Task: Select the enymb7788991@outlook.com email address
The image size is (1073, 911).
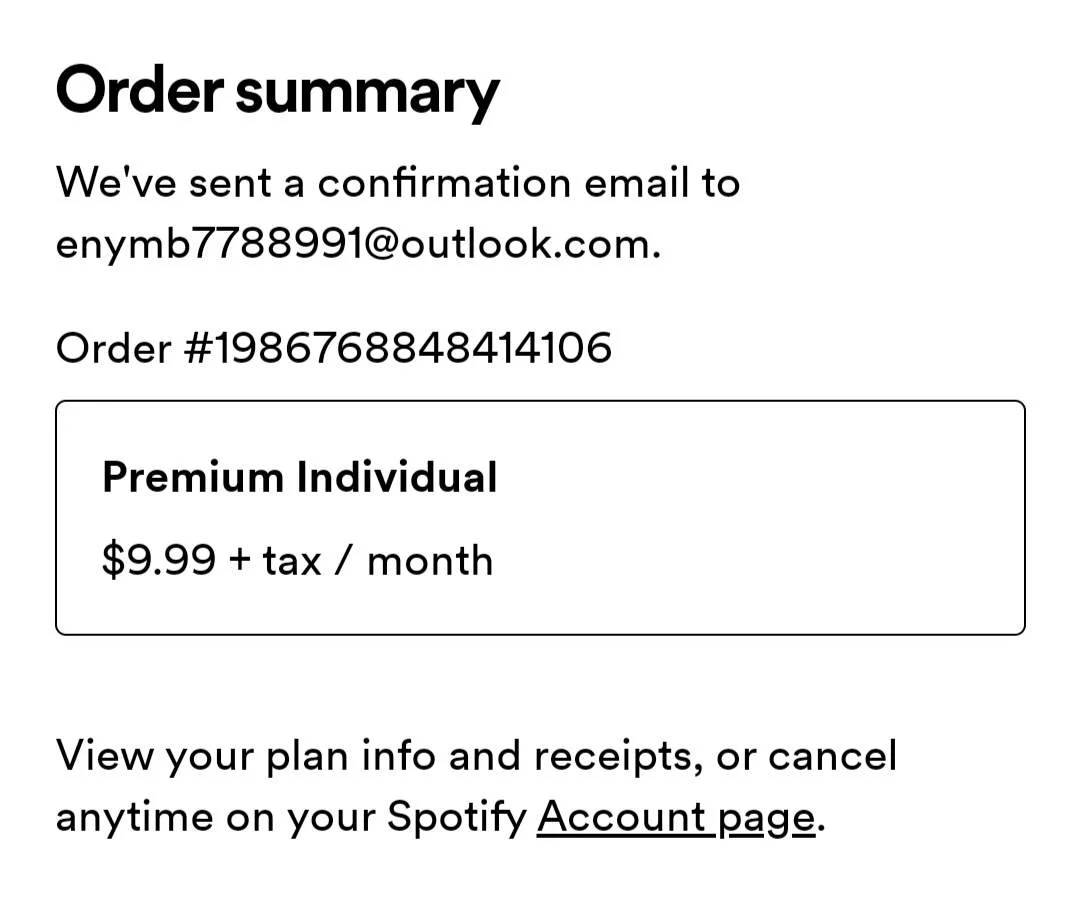Action: [358, 244]
